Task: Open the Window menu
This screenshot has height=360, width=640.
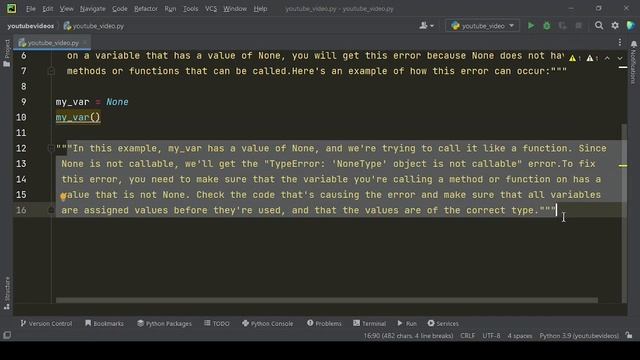Action: coord(235,9)
